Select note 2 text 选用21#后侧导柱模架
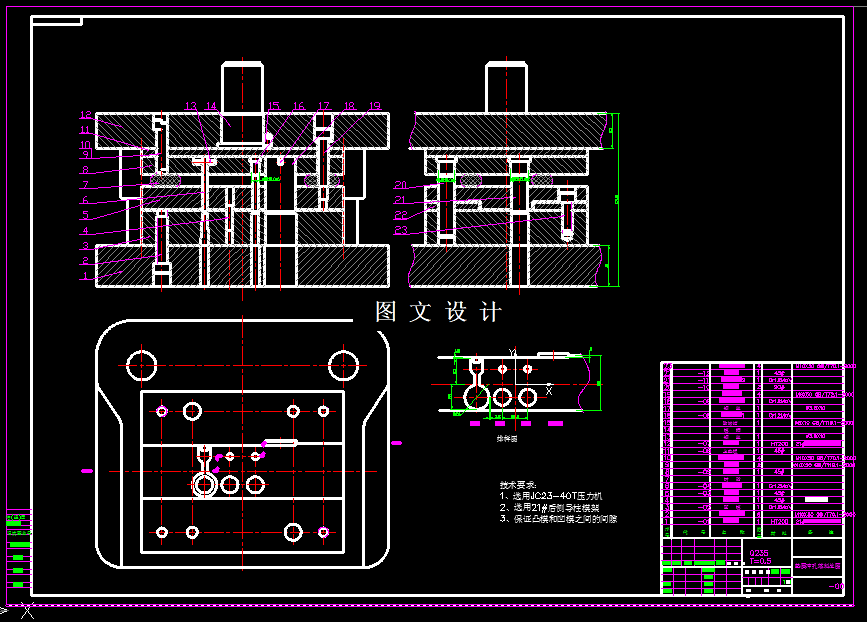 549,507
